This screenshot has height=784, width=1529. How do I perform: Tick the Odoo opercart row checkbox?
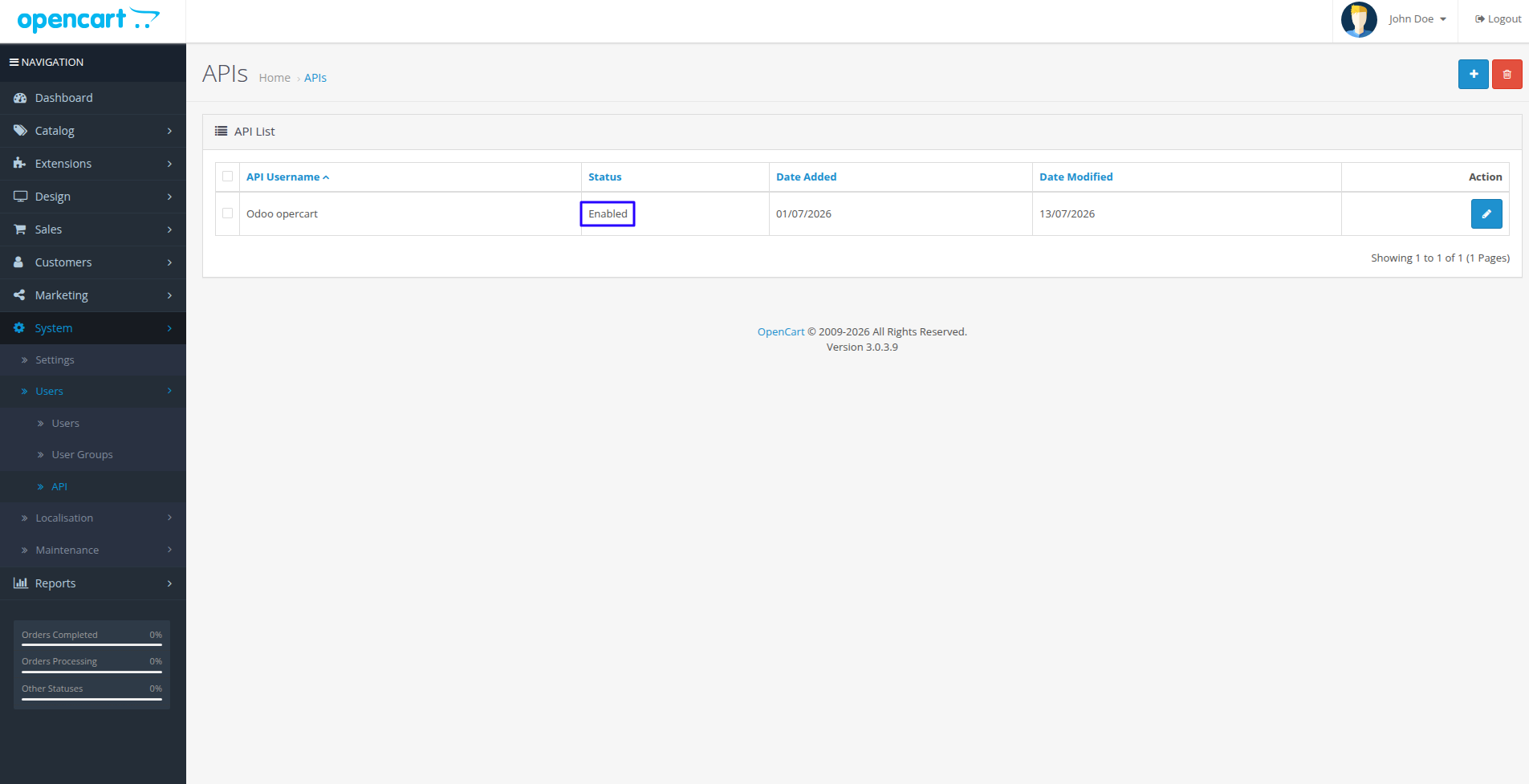(228, 213)
